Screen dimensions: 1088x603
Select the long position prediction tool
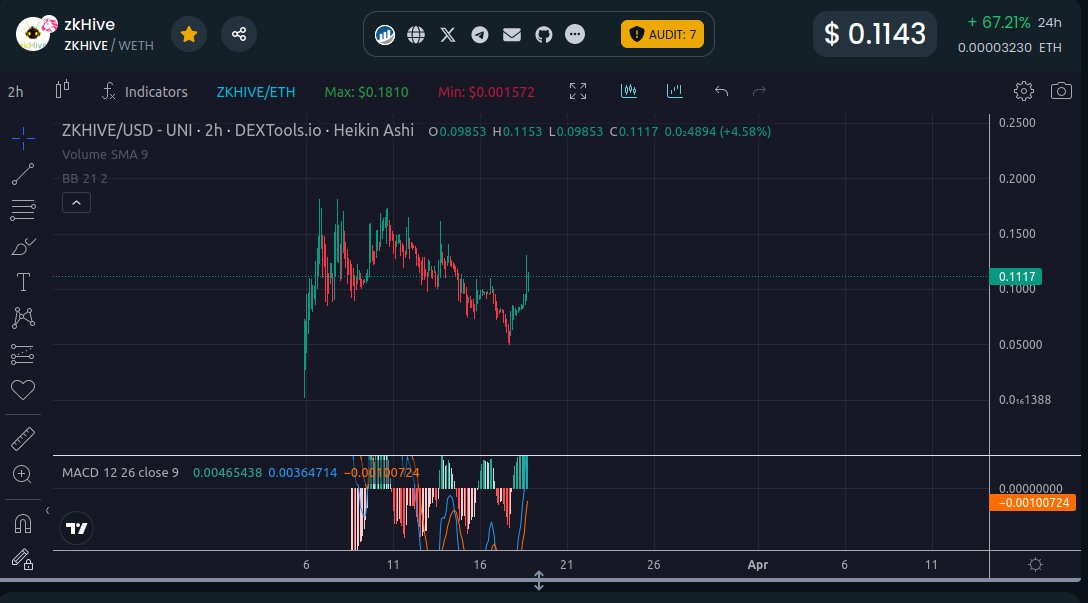[x=23, y=354]
